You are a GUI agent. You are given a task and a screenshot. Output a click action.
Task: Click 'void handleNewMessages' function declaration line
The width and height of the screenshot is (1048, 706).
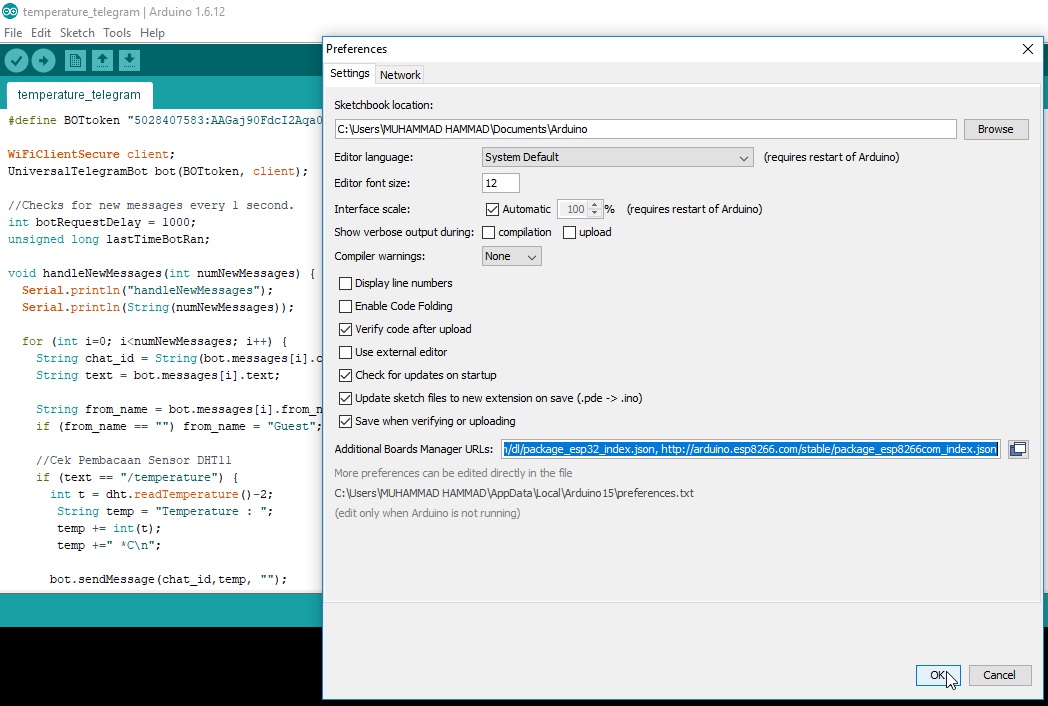(x=161, y=273)
